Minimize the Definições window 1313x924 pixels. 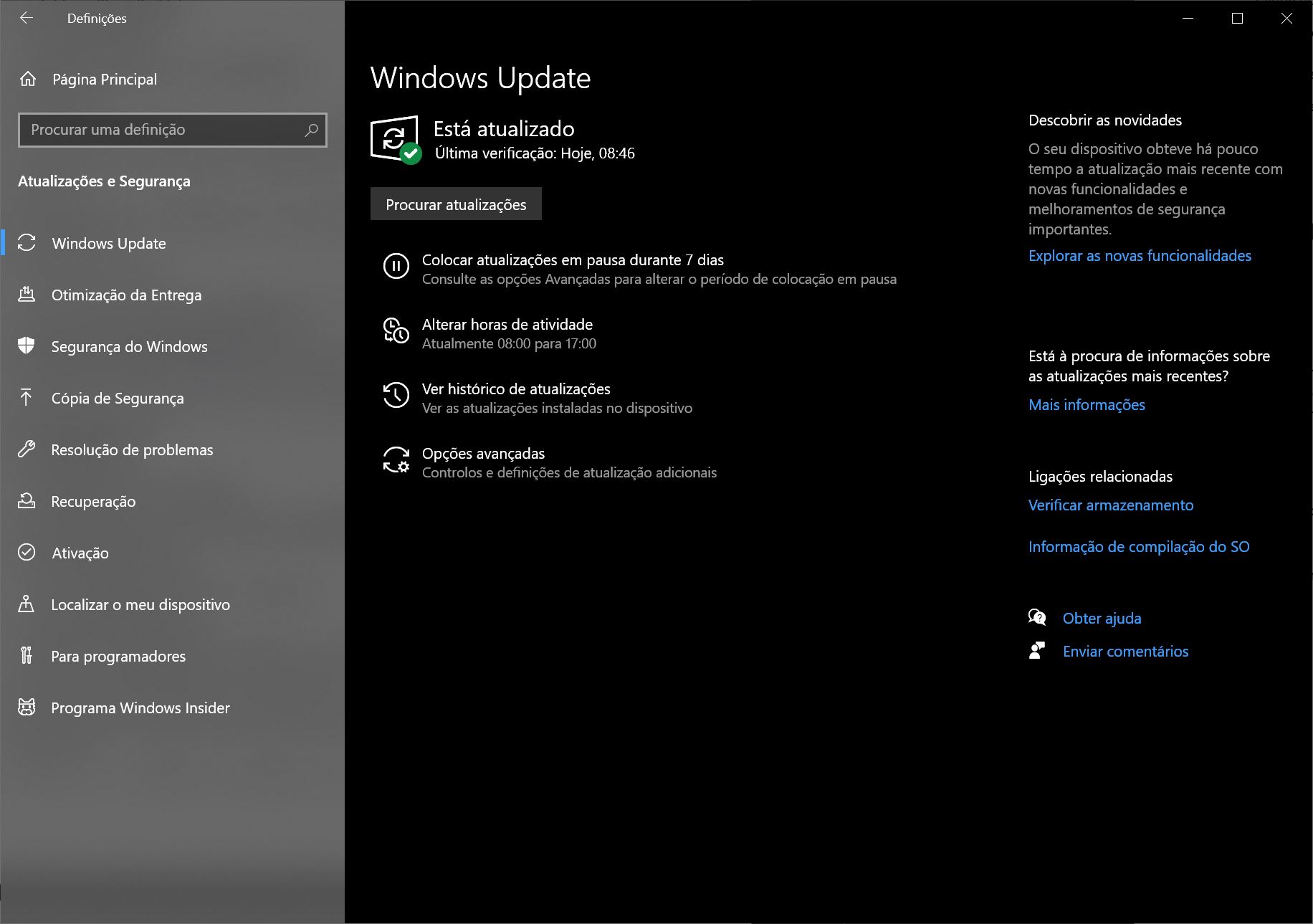point(1188,18)
